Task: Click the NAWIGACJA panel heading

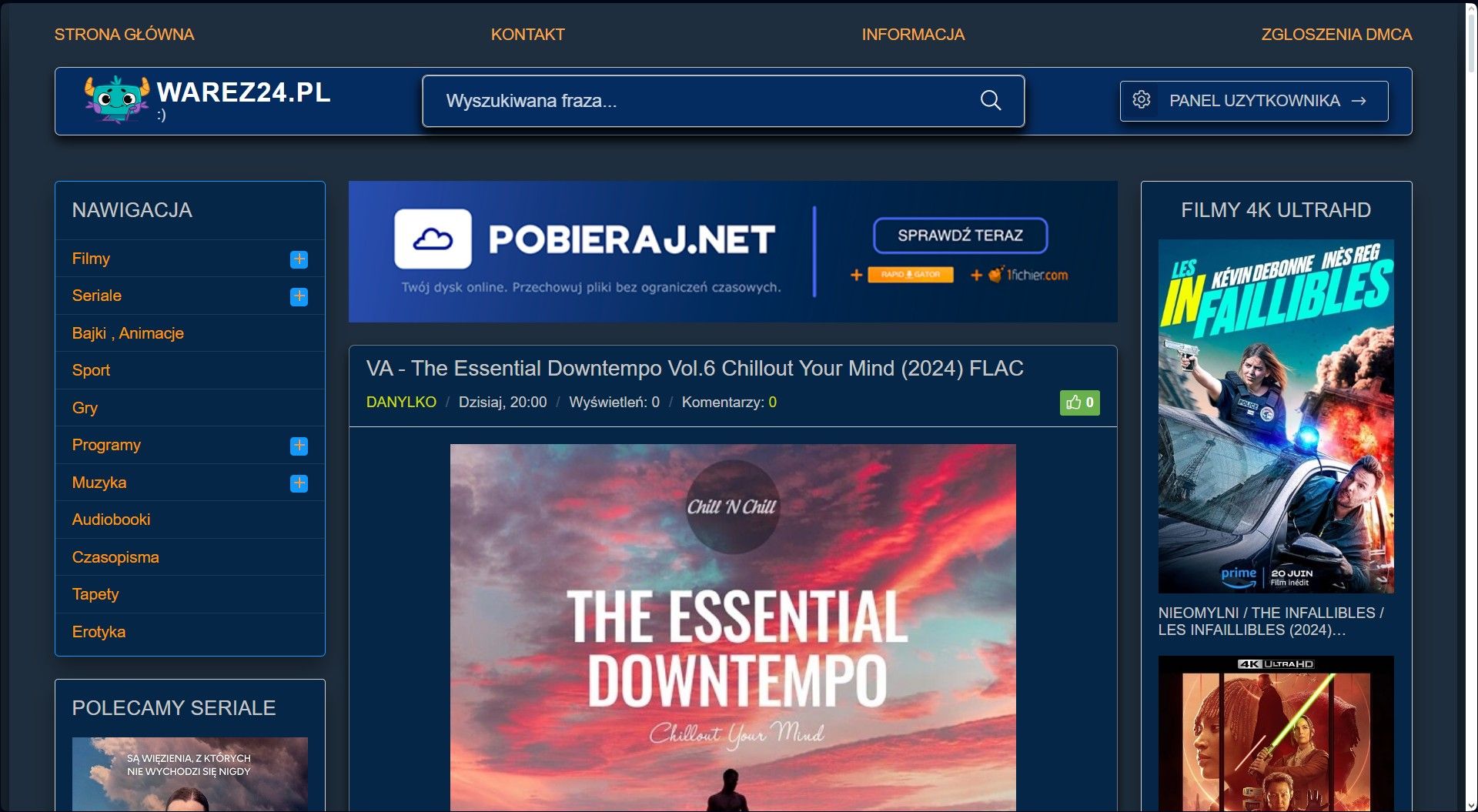Action: pos(132,210)
